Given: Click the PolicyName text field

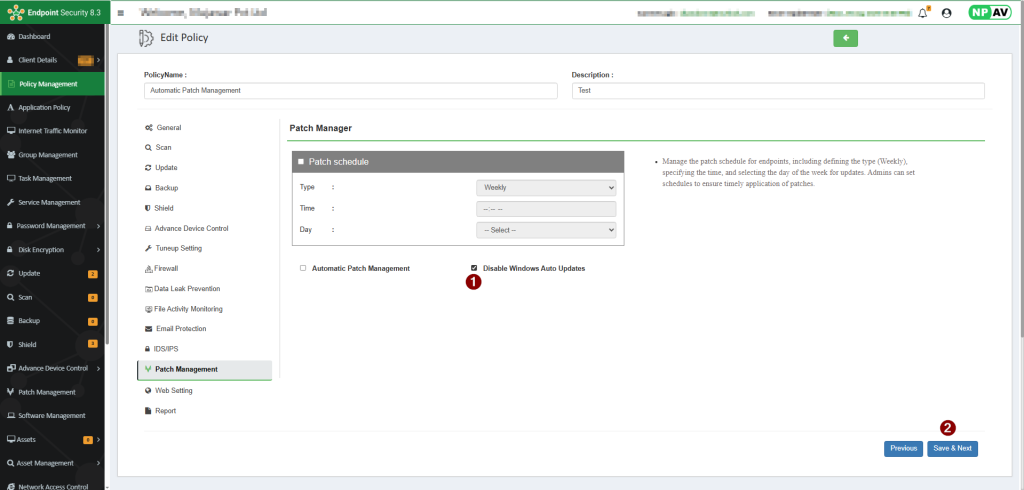Looking at the screenshot, I should 350,90.
